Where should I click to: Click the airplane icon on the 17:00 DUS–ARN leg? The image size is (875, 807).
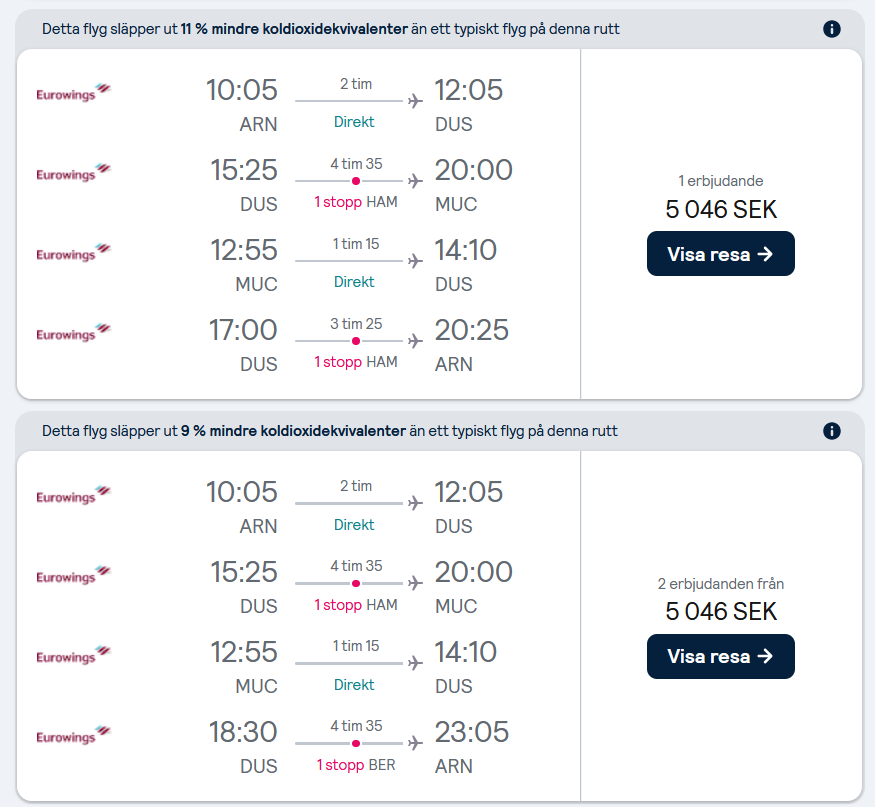pos(415,340)
